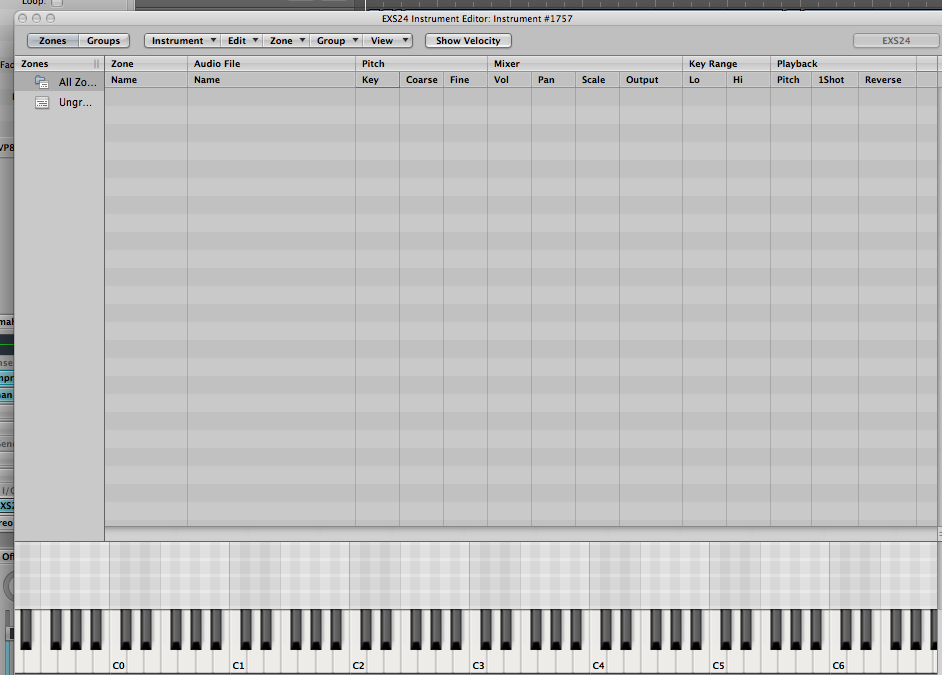Click the Coarse column header
Screen dimensions: 942x675
click(x=422, y=80)
